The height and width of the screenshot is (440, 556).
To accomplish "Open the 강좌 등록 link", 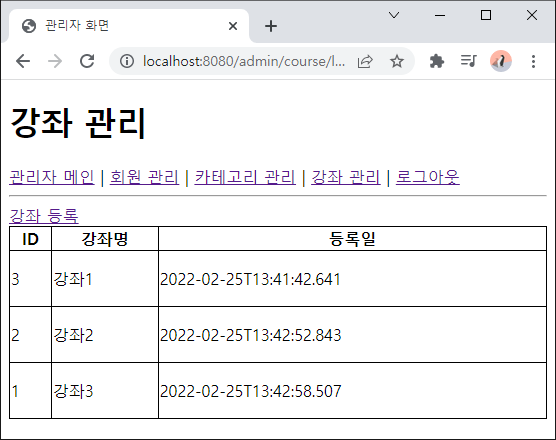I will coord(44,216).
